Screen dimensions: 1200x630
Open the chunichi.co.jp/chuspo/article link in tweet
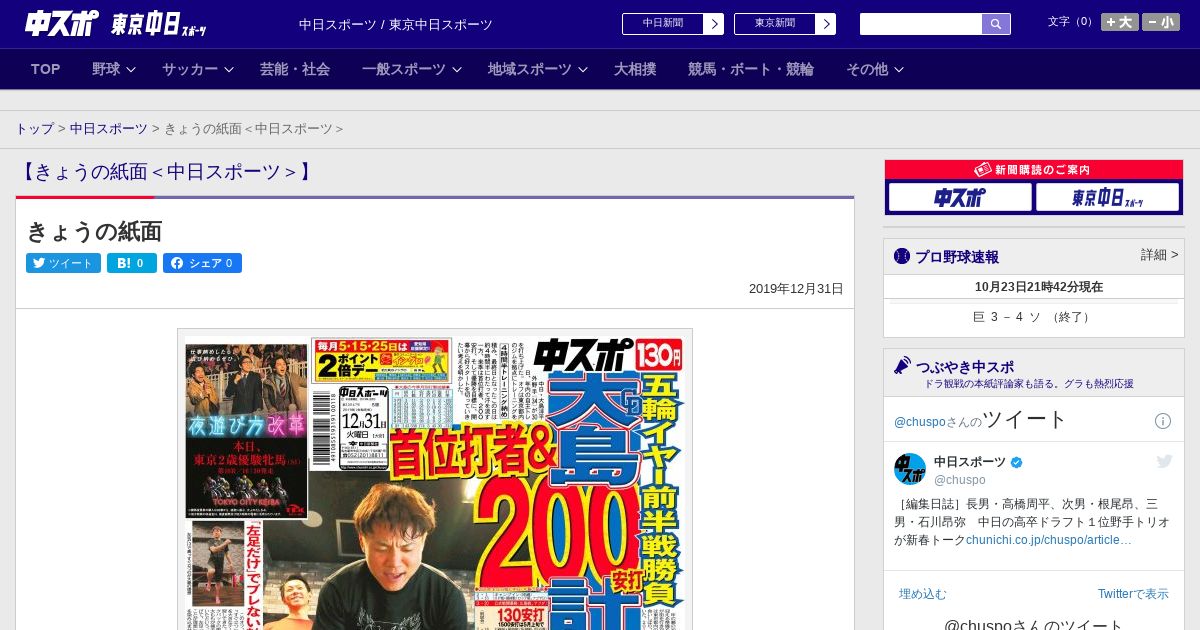click(x=1049, y=540)
